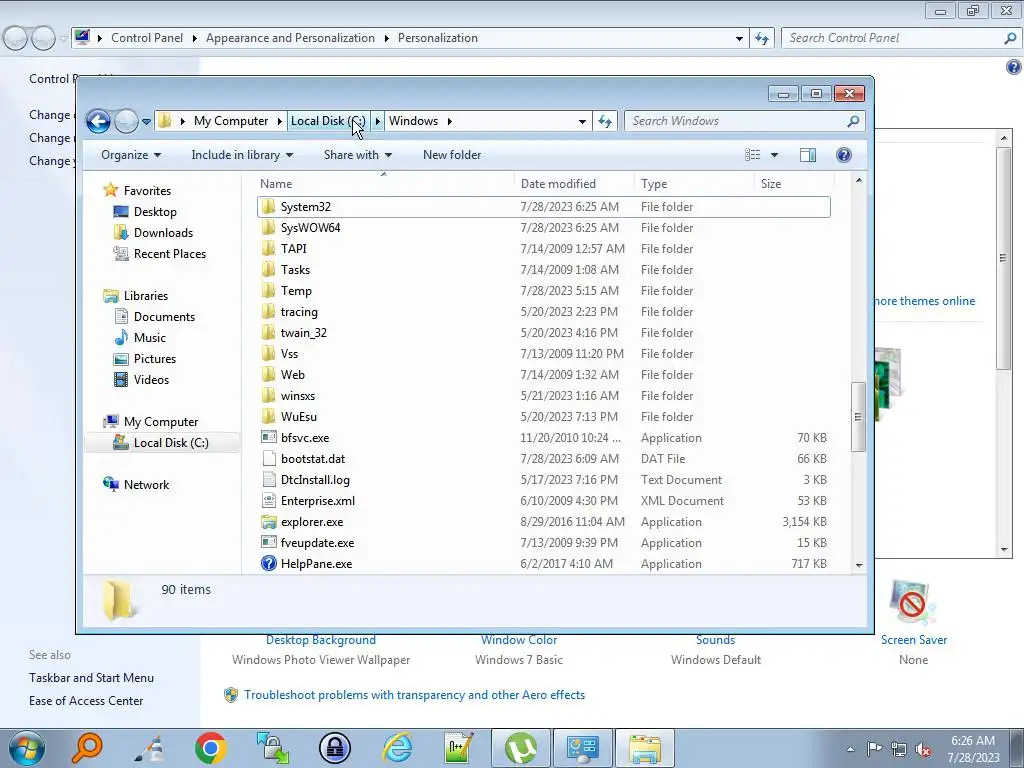
Task: Open Recent Places in Favorites
Action: click(169, 253)
